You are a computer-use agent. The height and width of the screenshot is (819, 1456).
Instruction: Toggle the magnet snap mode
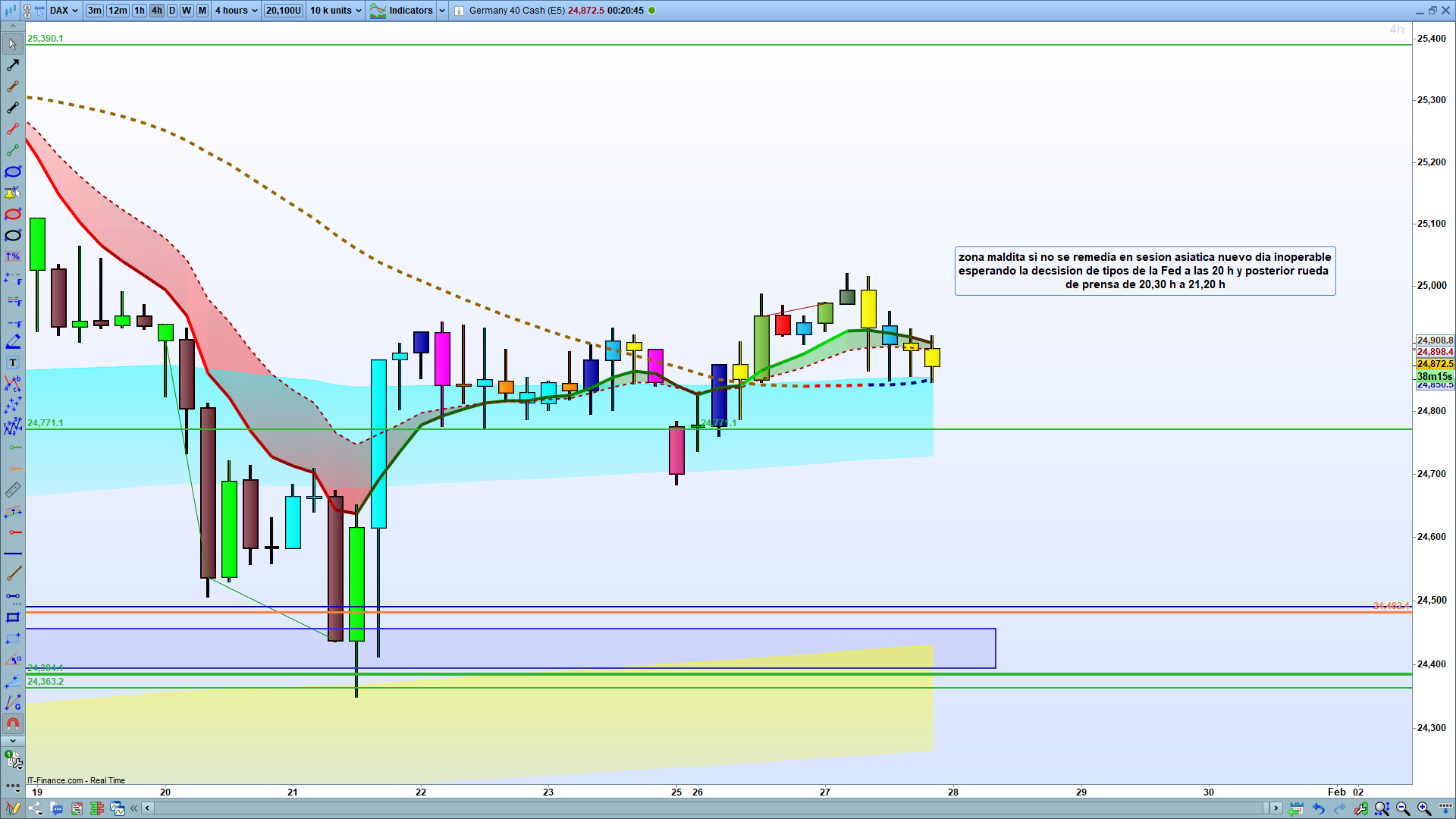[13, 723]
